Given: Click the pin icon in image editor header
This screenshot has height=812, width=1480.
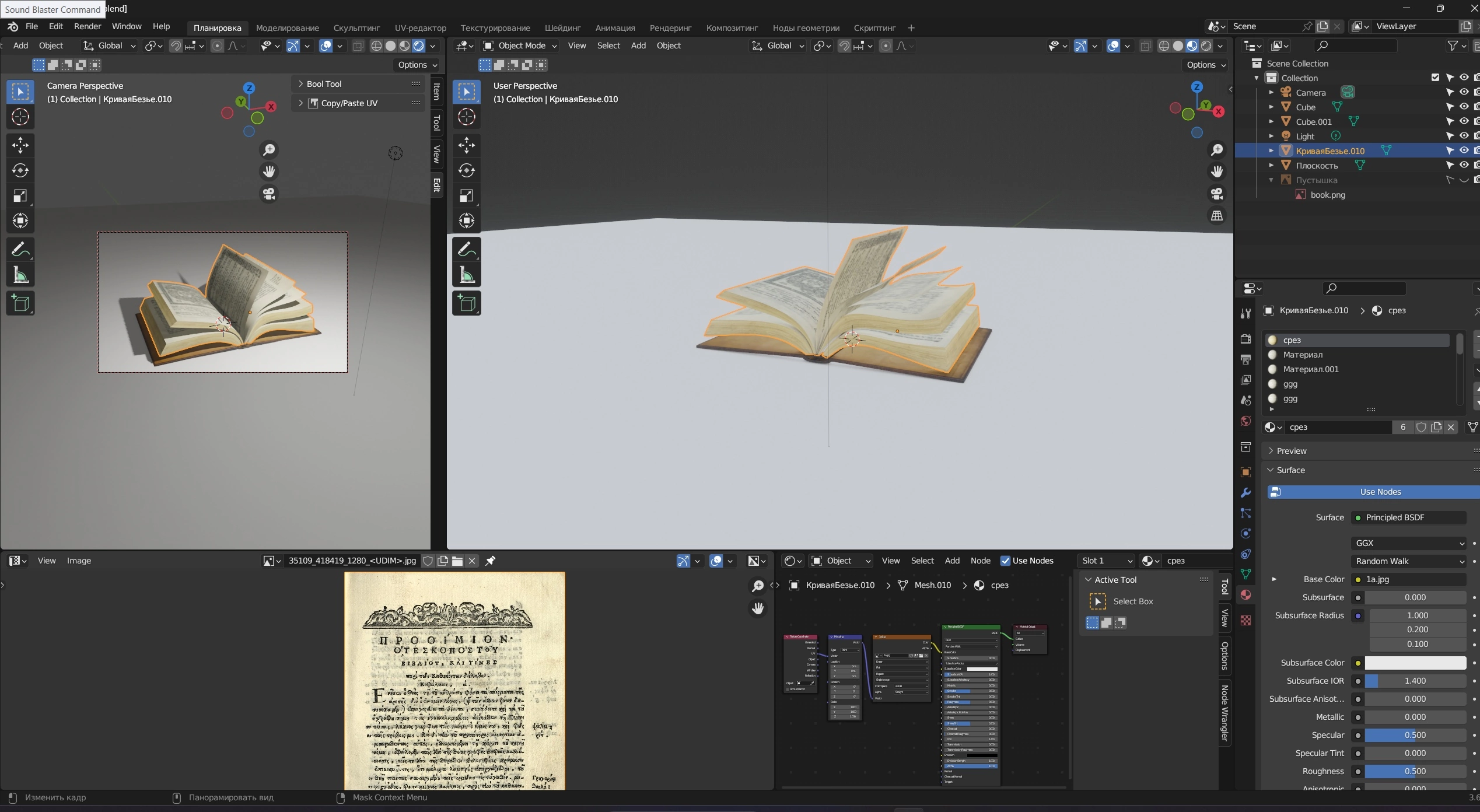Looking at the screenshot, I should 490,561.
